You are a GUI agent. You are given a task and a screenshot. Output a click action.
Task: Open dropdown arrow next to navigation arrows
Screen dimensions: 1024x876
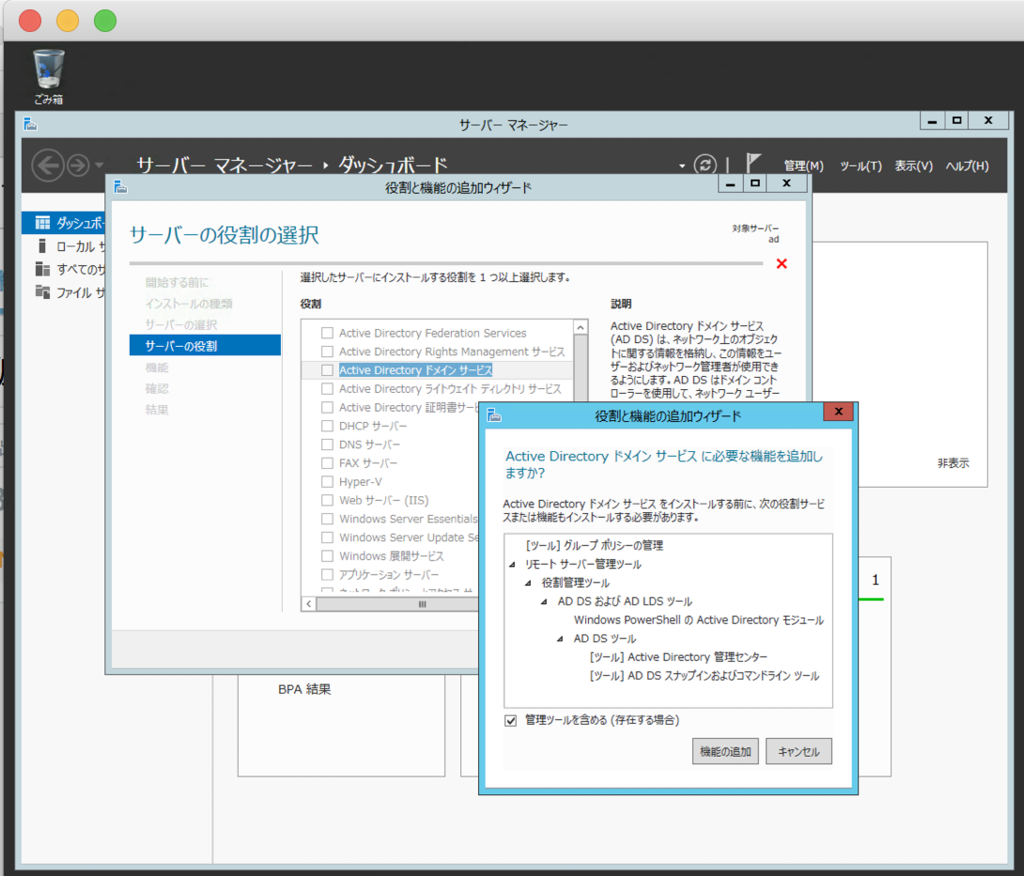[x=99, y=165]
